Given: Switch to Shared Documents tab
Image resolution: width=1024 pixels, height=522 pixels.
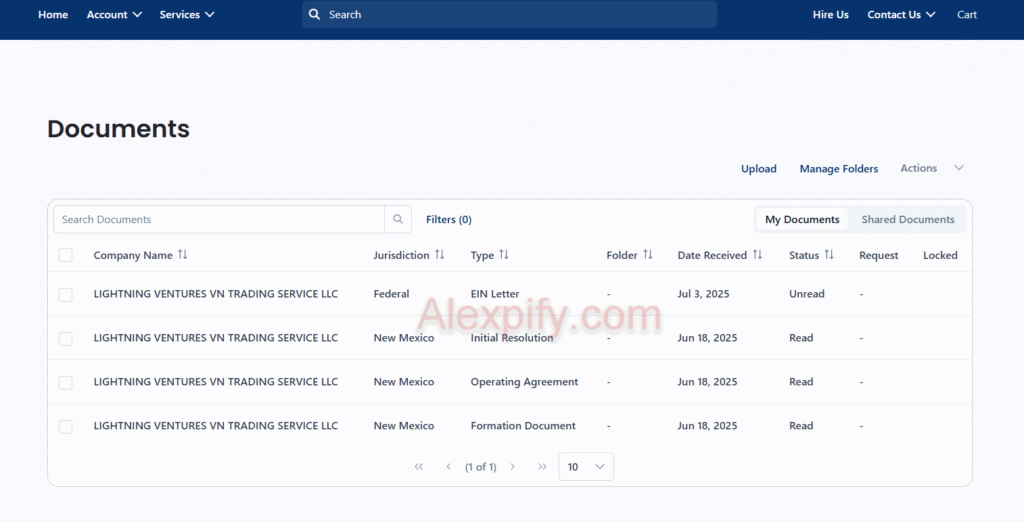Looking at the screenshot, I should 908,220.
